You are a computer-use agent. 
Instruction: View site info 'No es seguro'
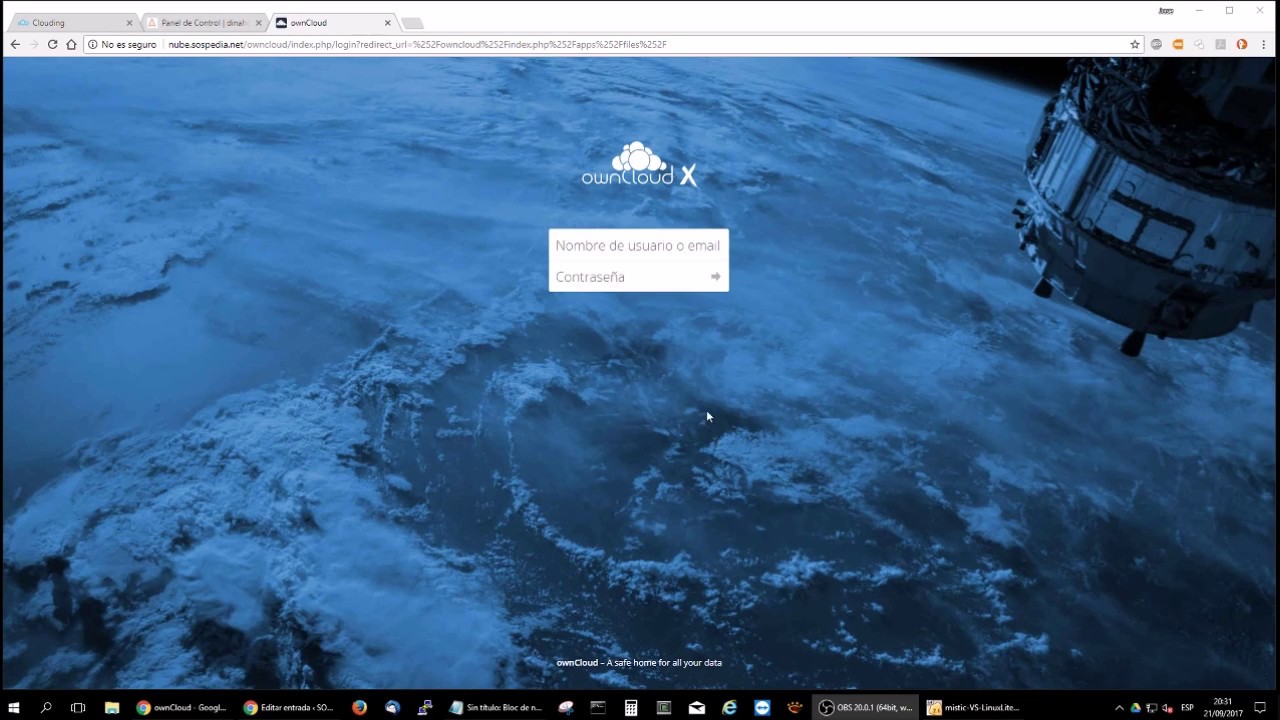click(x=122, y=44)
